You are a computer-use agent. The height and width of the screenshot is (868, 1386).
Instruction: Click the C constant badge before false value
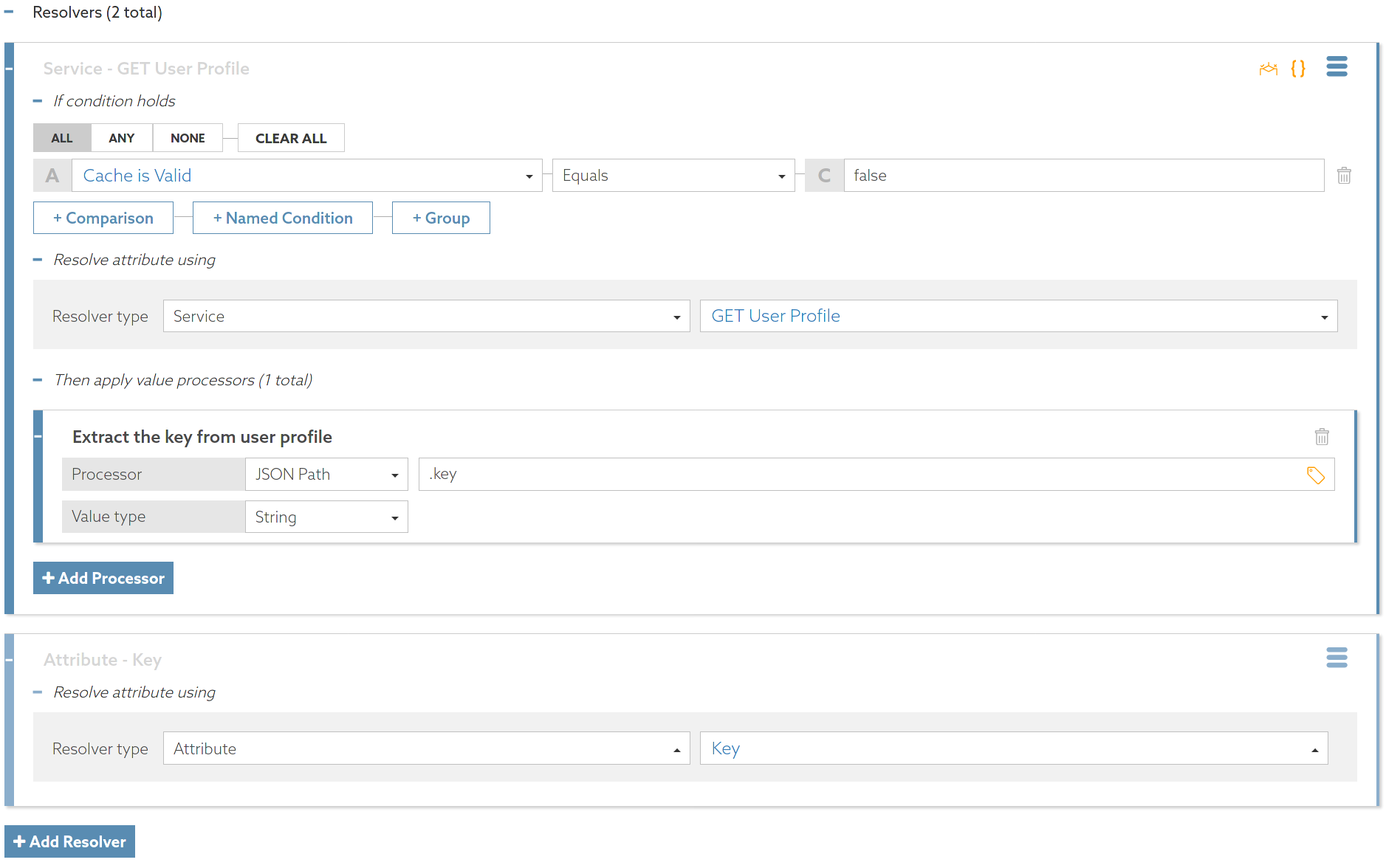pyautogui.click(x=824, y=175)
